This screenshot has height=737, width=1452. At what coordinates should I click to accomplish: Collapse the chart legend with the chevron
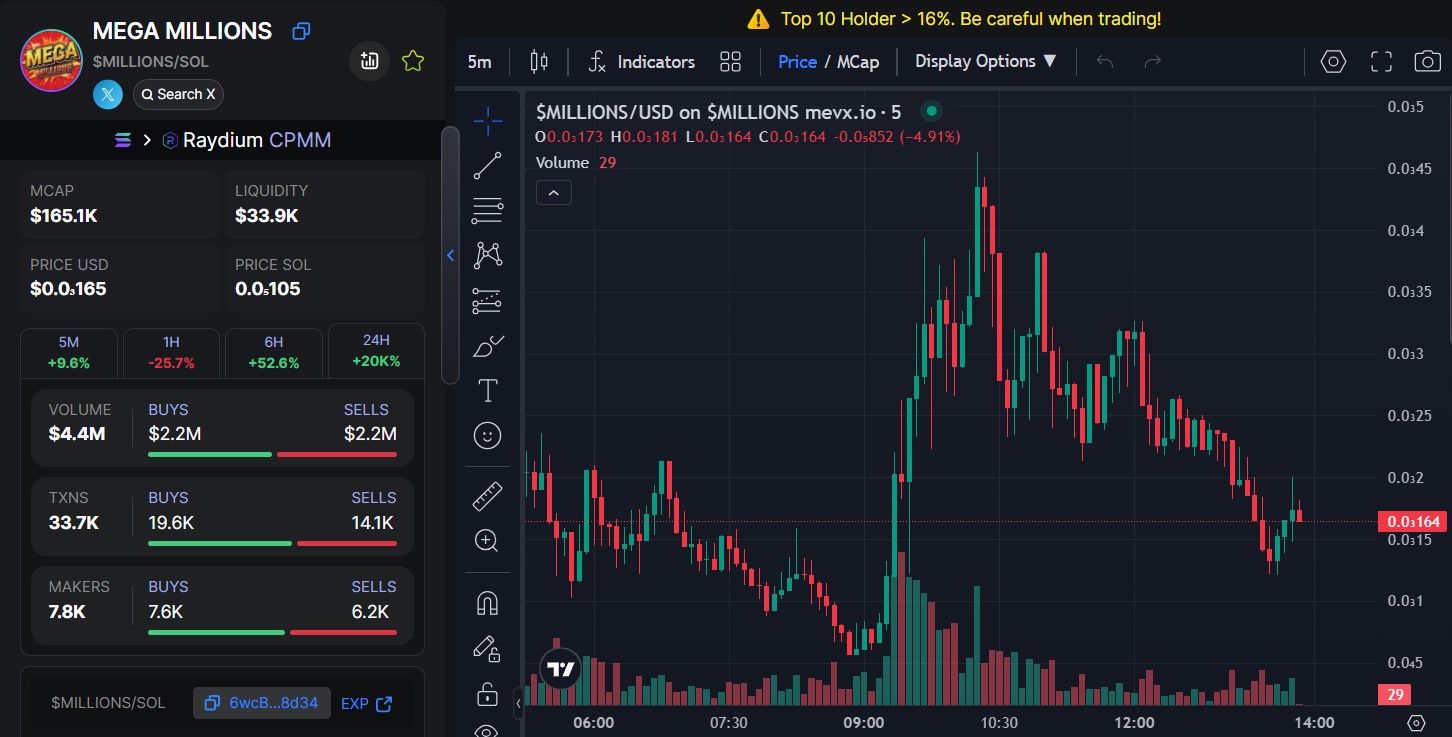coord(554,192)
